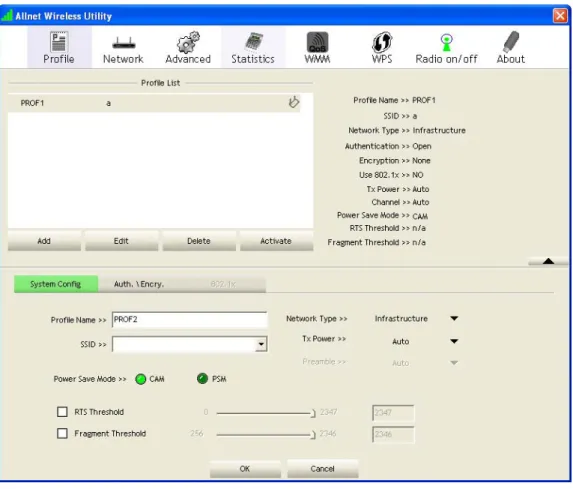Screen dimensions: 573x489
Task: Enable the RTS Threshold checkbox
Action: 62,412
